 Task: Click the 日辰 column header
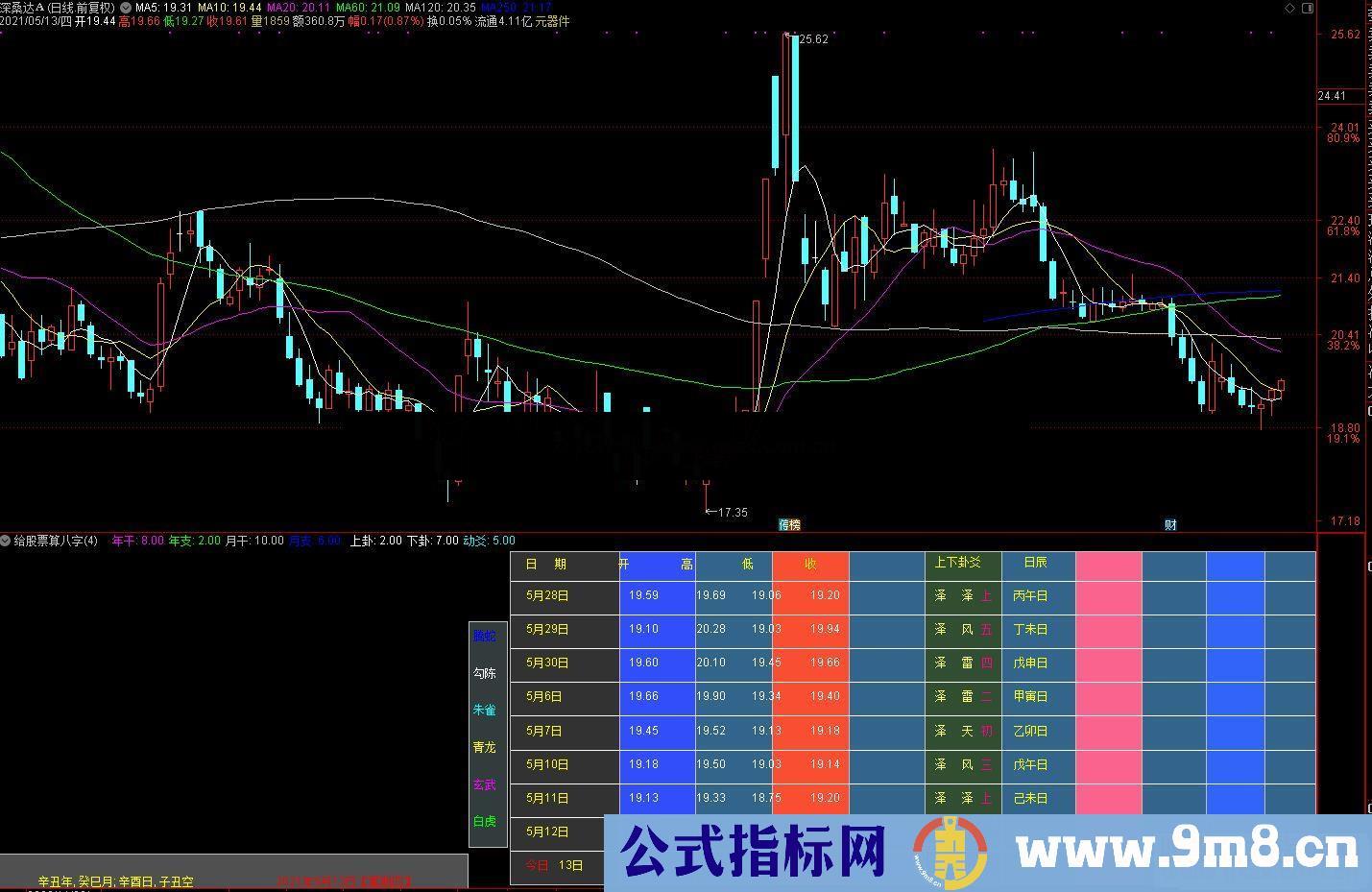tap(1035, 562)
